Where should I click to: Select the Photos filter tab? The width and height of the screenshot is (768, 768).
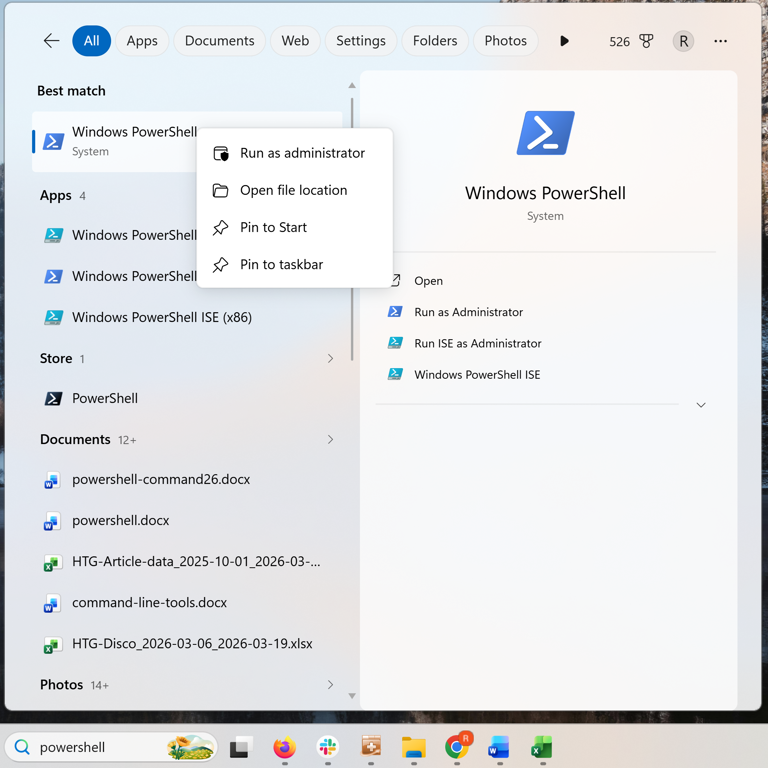505,41
